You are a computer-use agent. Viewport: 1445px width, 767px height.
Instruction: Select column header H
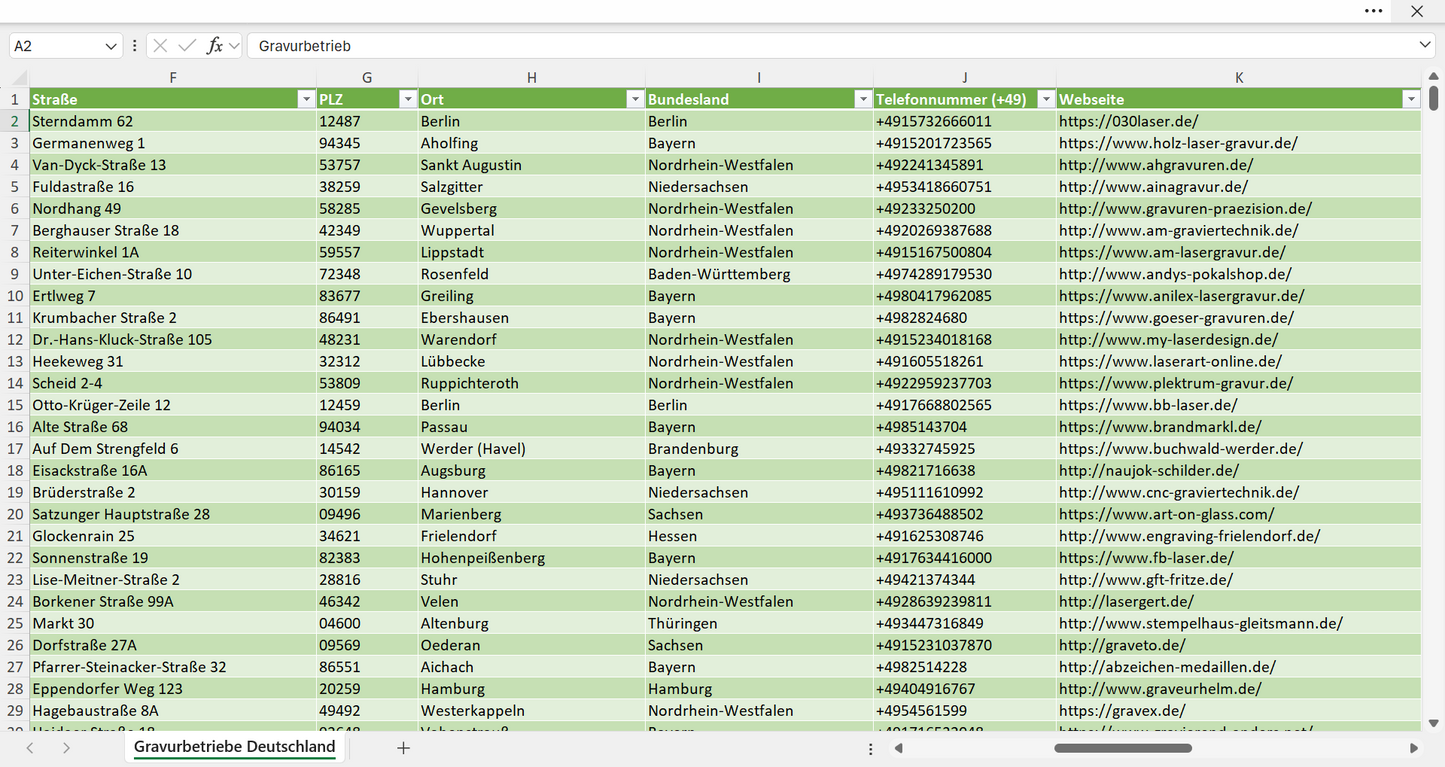coord(532,78)
